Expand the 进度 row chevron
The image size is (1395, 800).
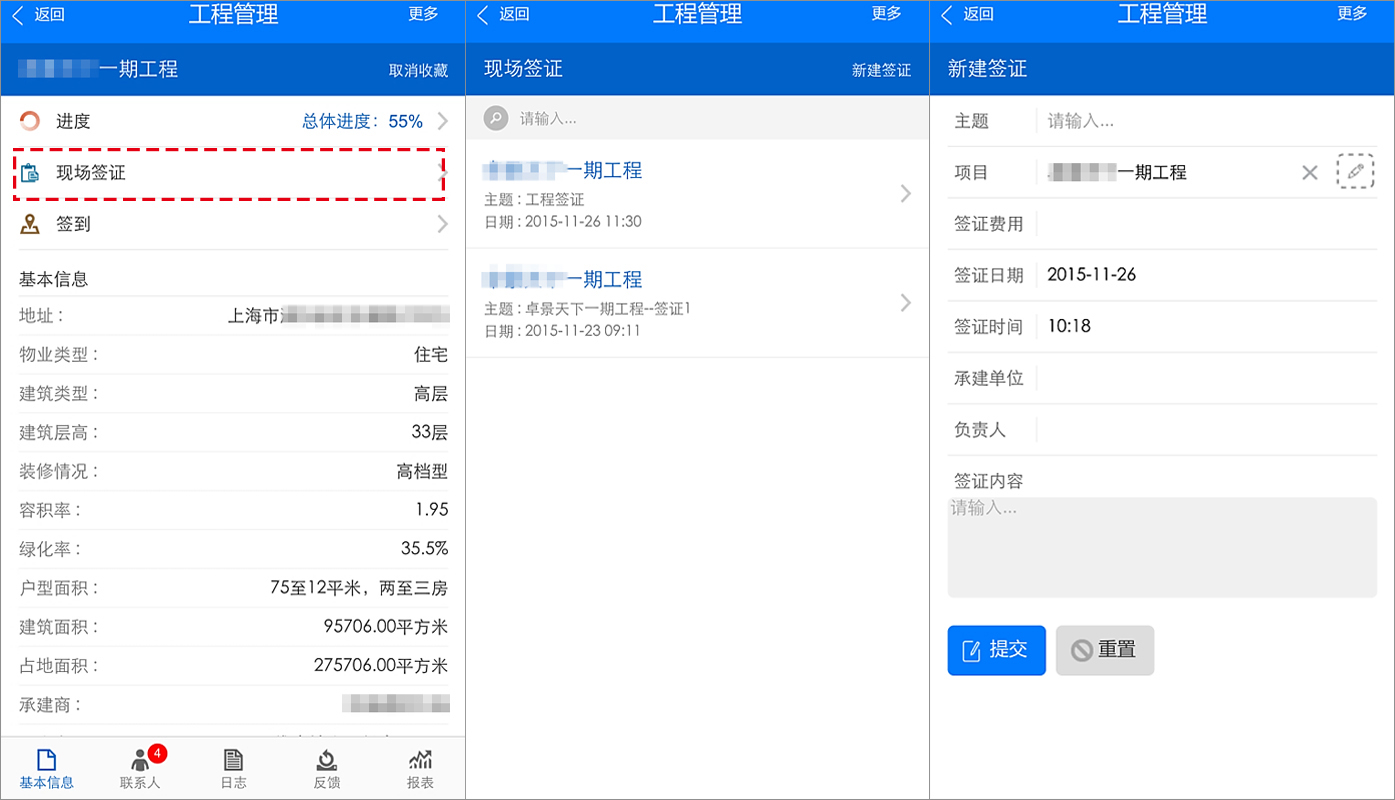pyautogui.click(x=442, y=121)
